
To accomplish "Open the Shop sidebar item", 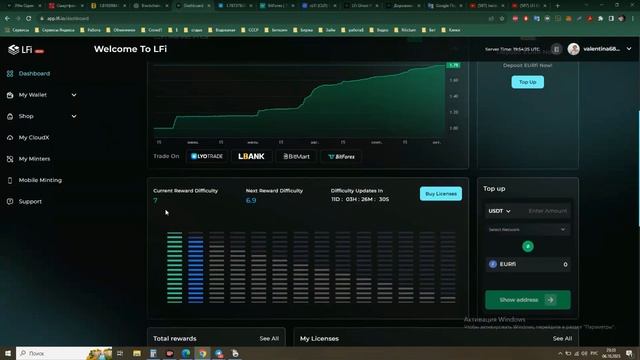I will click(x=26, y=116).
